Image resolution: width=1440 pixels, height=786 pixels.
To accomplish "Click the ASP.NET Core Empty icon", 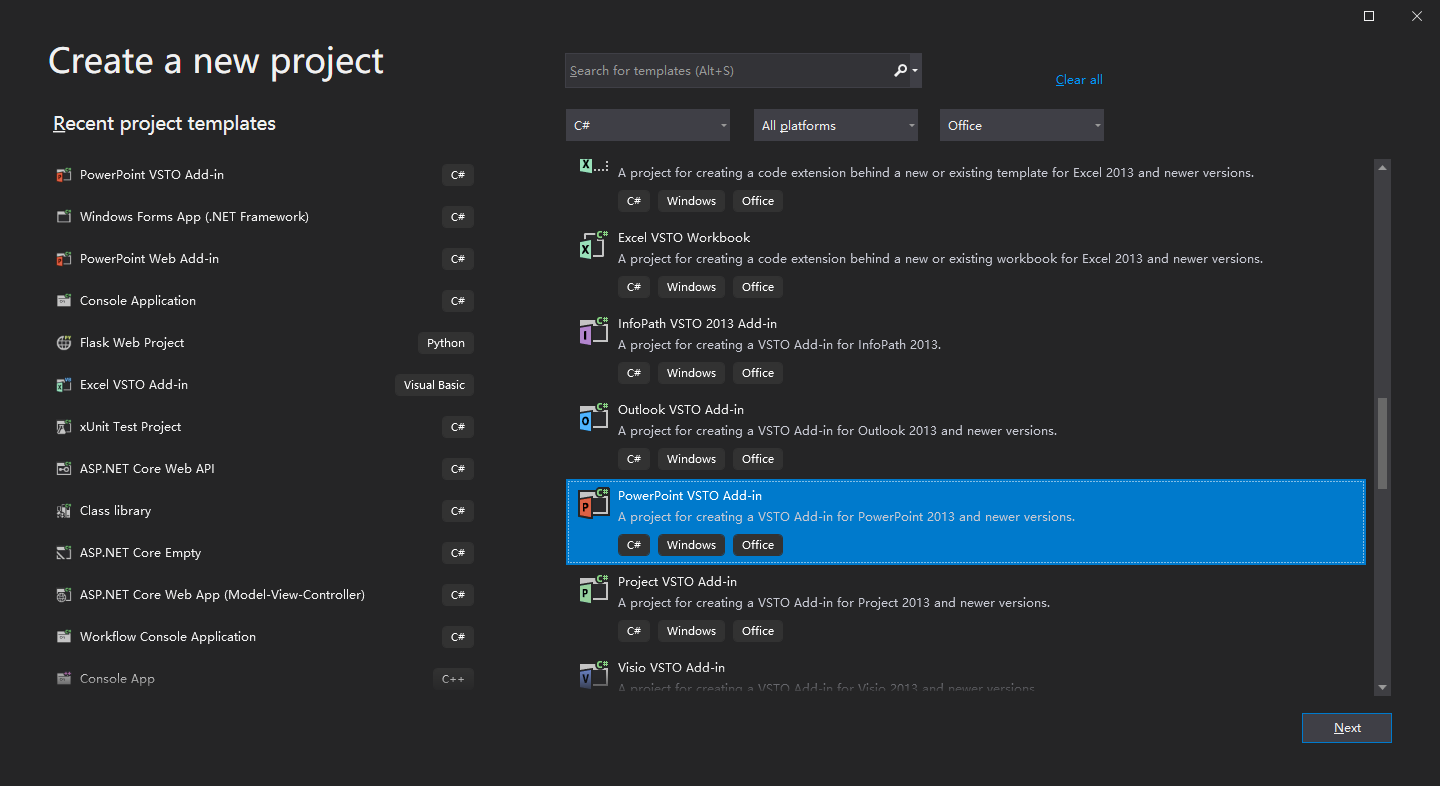I will pos(64,553).
